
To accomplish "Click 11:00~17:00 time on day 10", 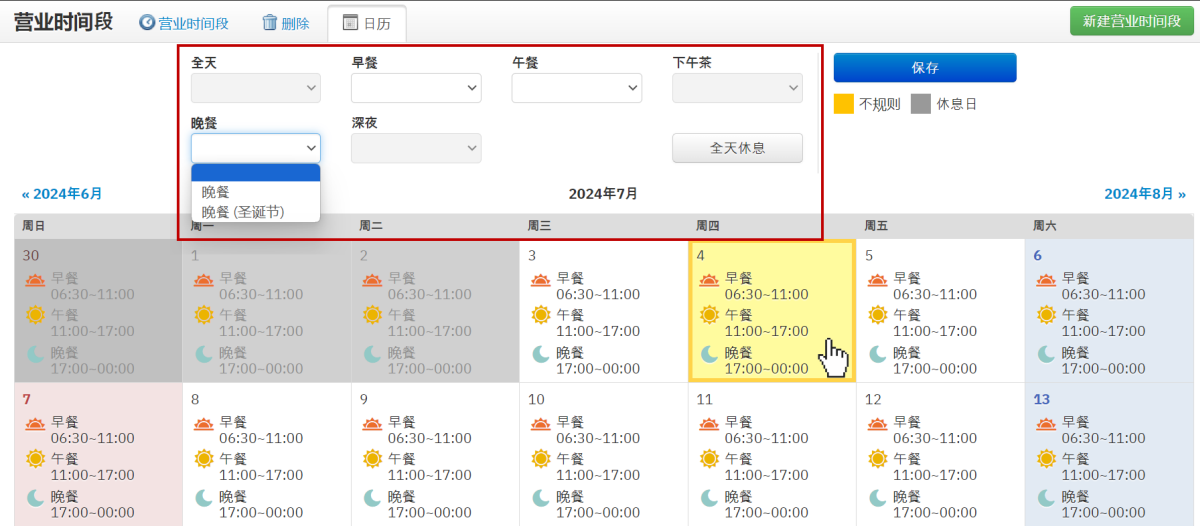I will pos(598,476).
